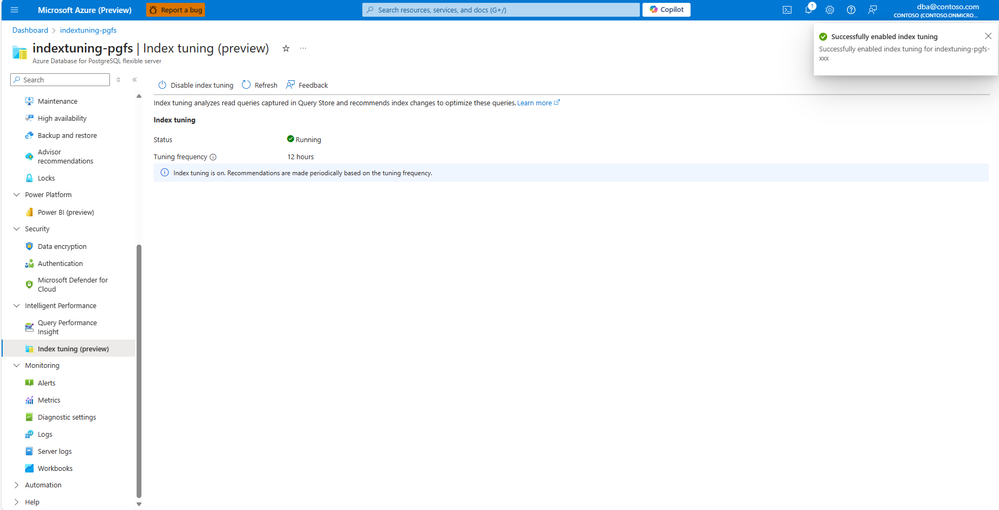Click the Metrics chart icon
The image size is (999, 510).
29,400
